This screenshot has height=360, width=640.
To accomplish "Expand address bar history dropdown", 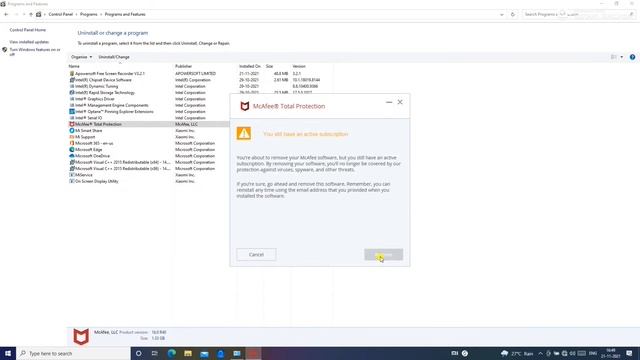I will (502, 14).
